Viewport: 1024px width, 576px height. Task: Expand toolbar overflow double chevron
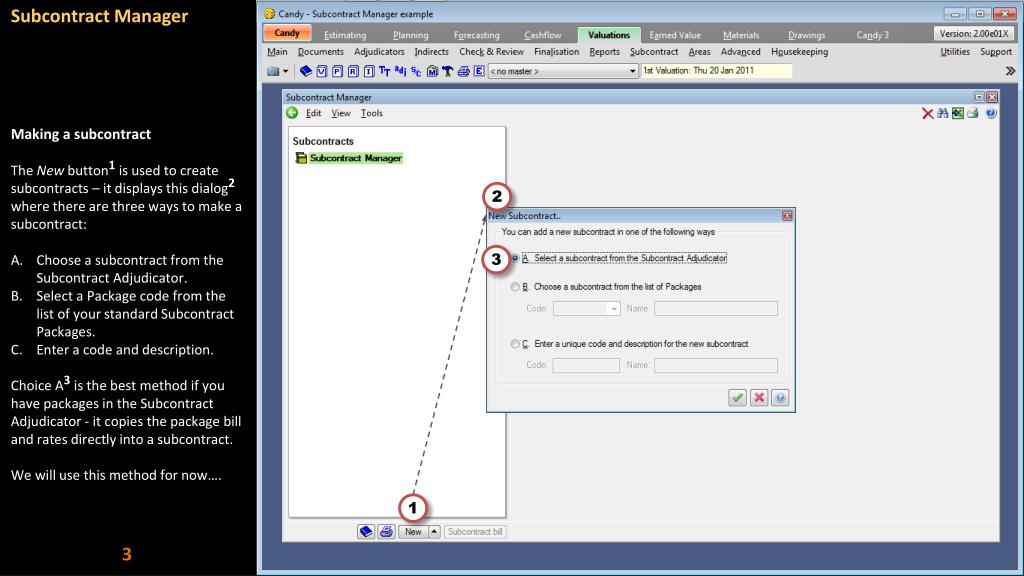click(x=1010, y=71)
